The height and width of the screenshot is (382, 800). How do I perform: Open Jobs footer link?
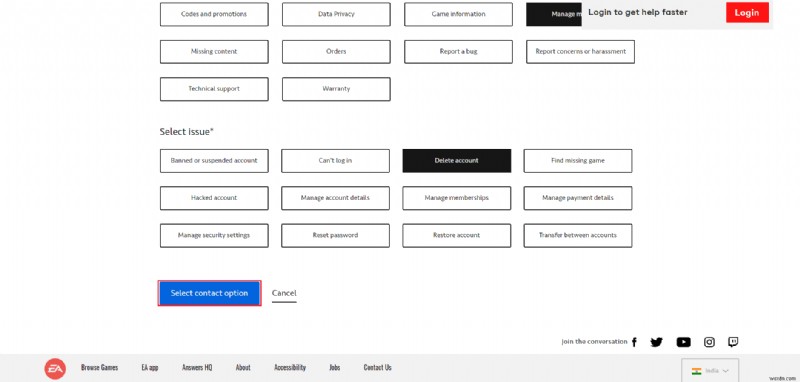point(335,367)
